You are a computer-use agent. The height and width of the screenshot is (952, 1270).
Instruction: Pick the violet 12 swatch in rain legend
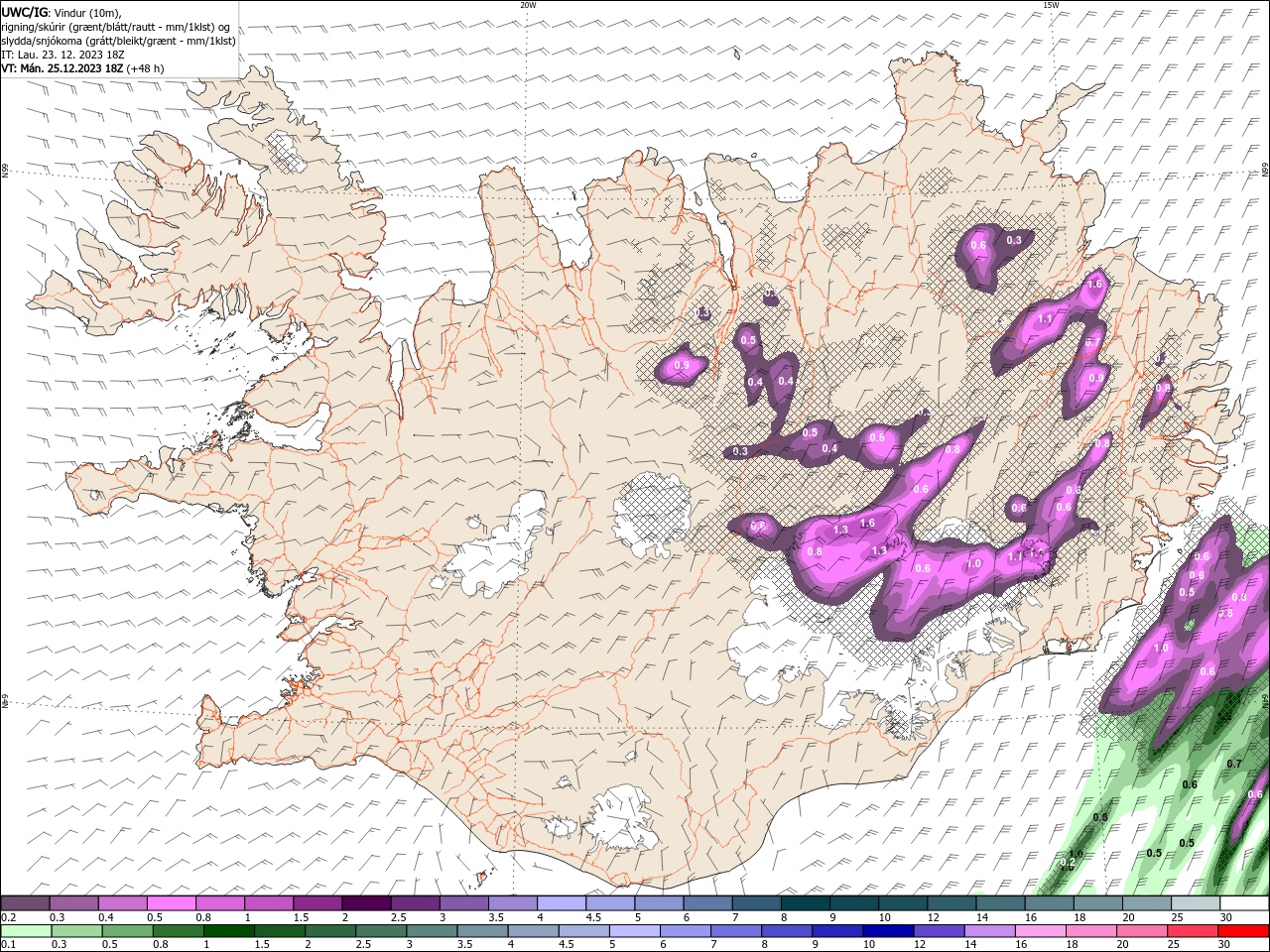[940, 931]
